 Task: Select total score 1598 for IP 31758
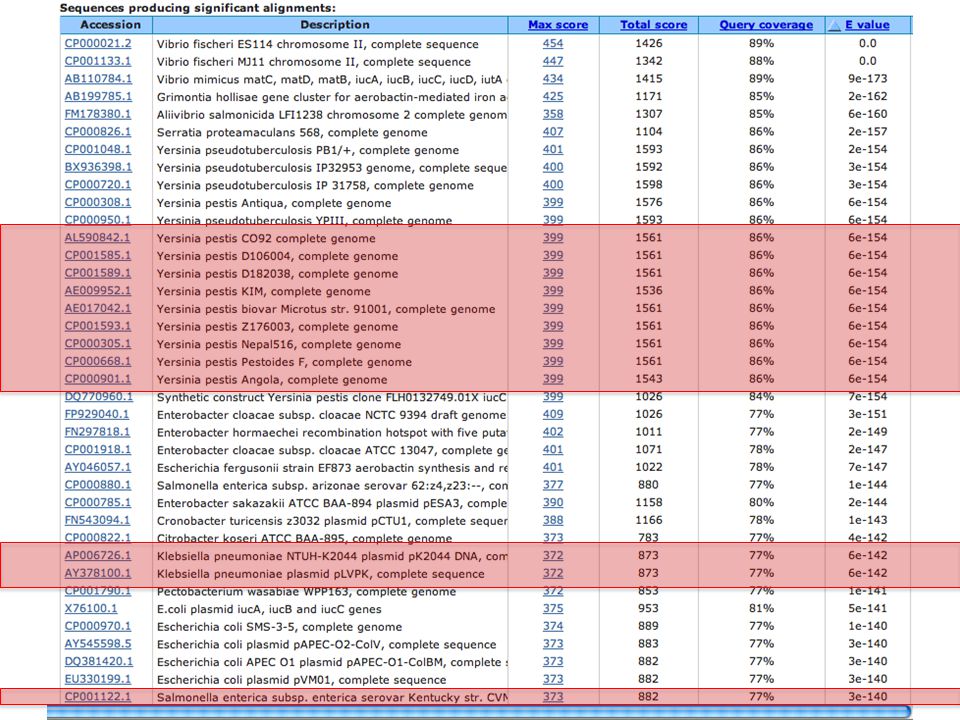coord(648,185)
